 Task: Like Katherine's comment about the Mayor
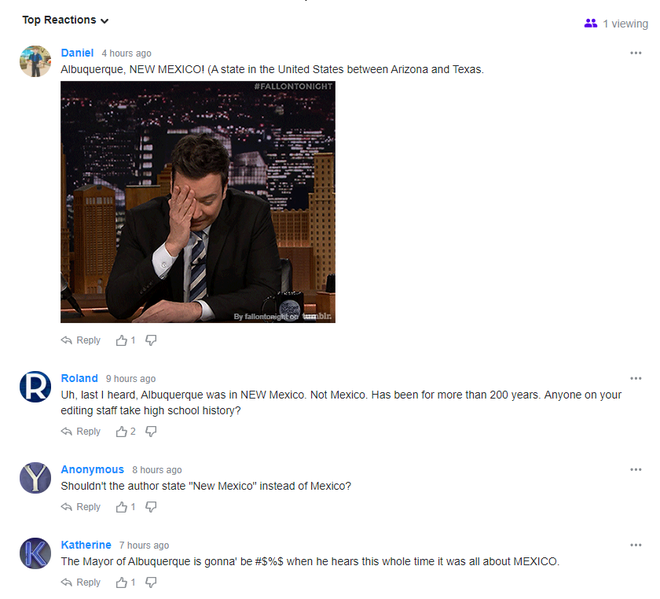(122, 582)
